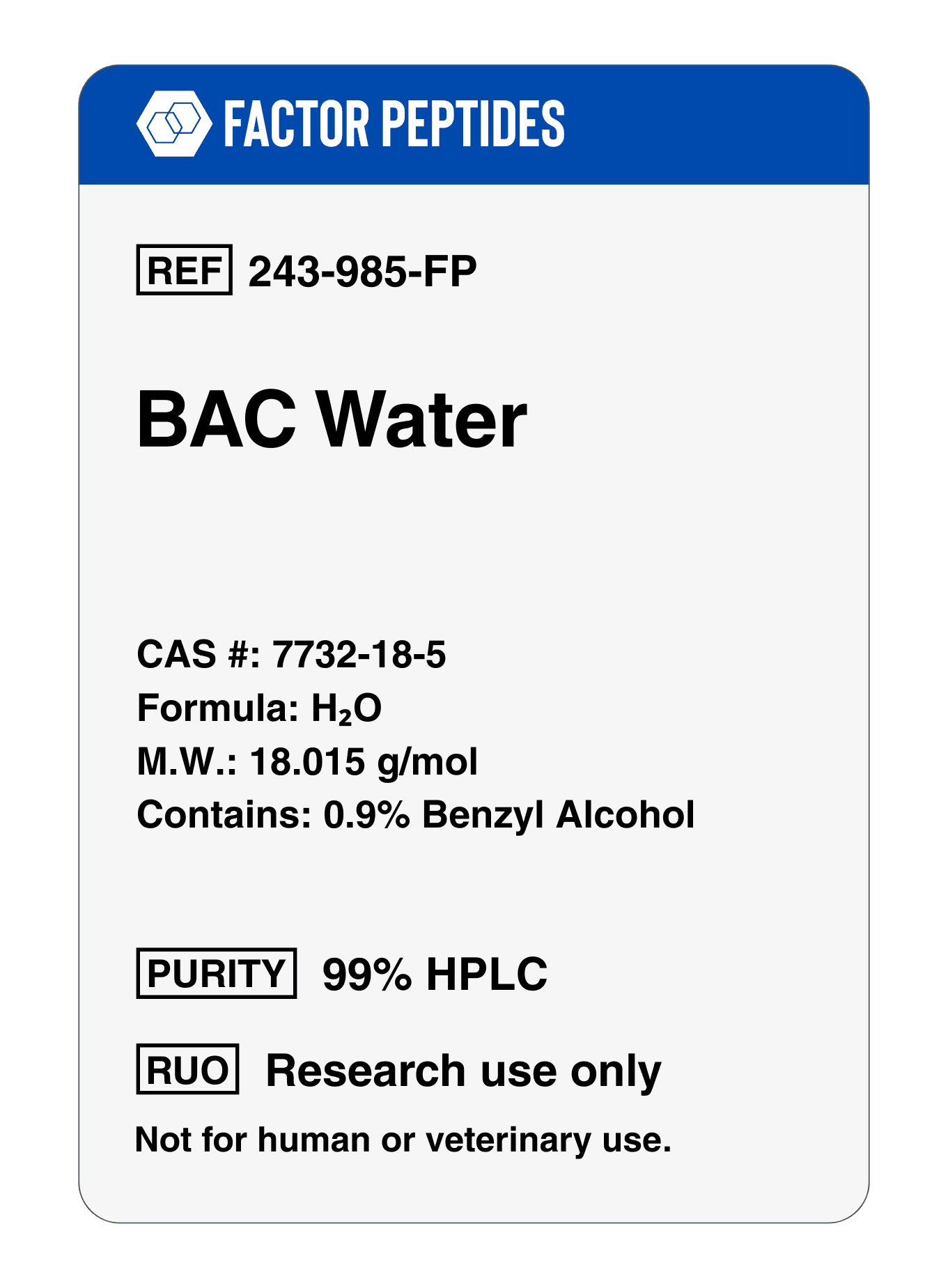Click the CAS #: label text
948x1288 pixels.
tap(199, 654)
